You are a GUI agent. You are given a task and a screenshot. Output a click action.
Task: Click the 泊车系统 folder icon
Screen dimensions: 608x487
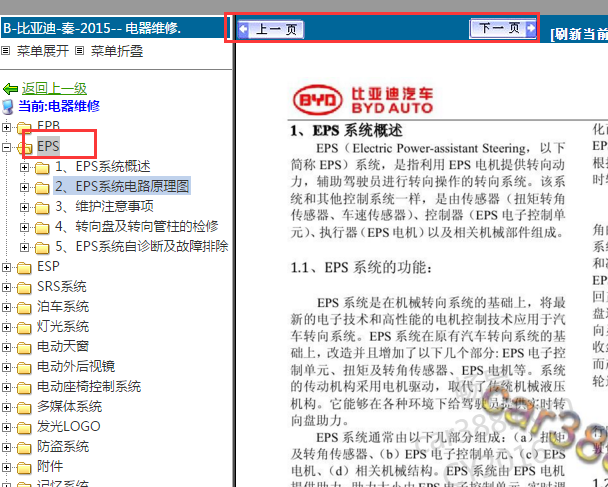(24, 307)
